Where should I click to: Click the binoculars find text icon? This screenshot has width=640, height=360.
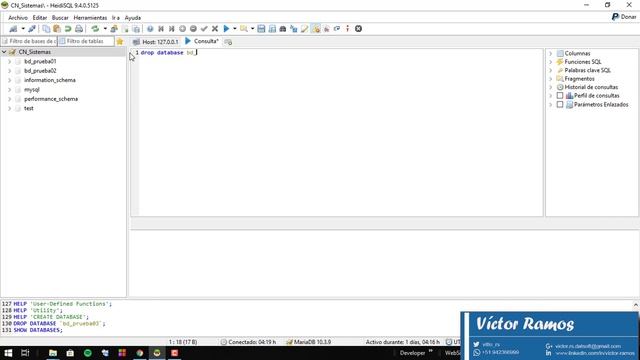(x=282, y=29)
